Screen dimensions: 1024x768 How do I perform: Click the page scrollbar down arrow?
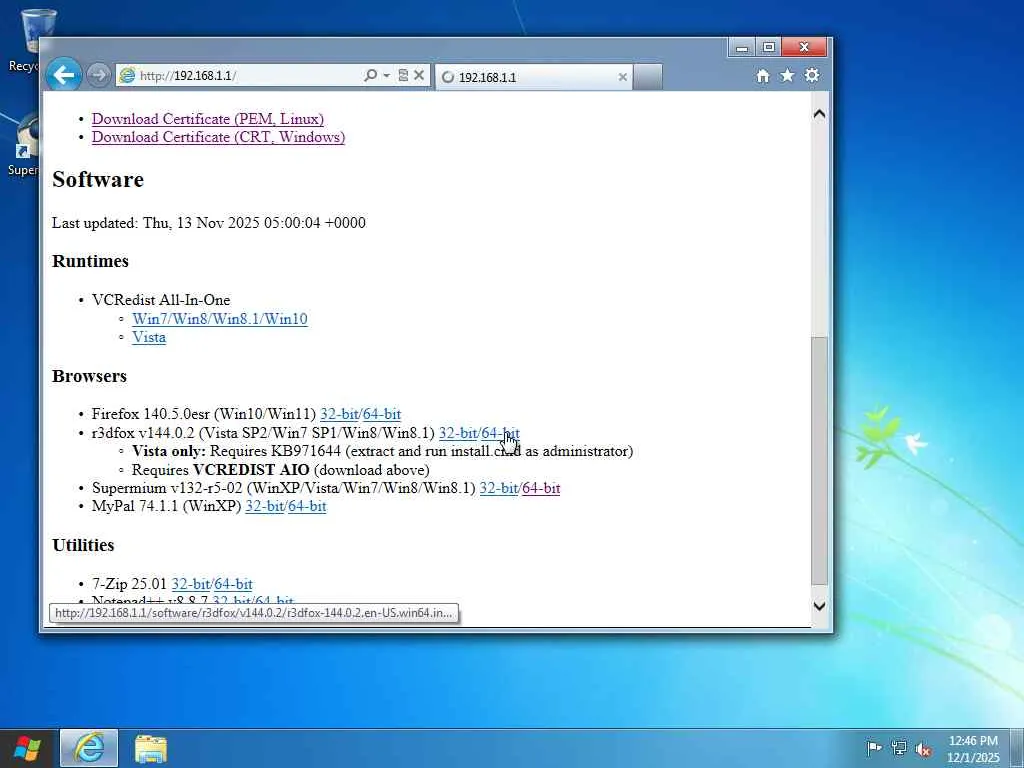[x=819, y=606]
